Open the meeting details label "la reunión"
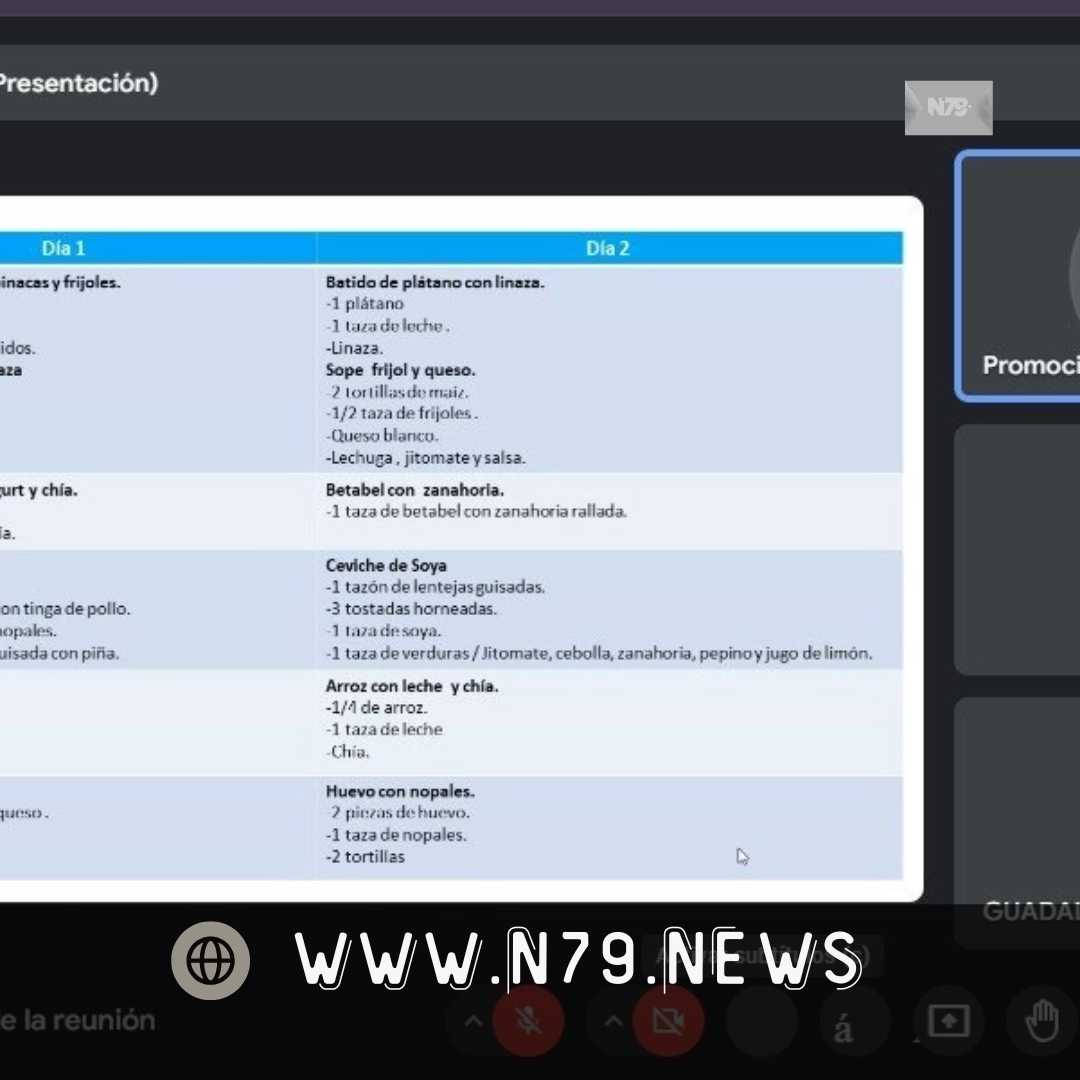Screen dimensions: 1080x1080 point(78,1021)
